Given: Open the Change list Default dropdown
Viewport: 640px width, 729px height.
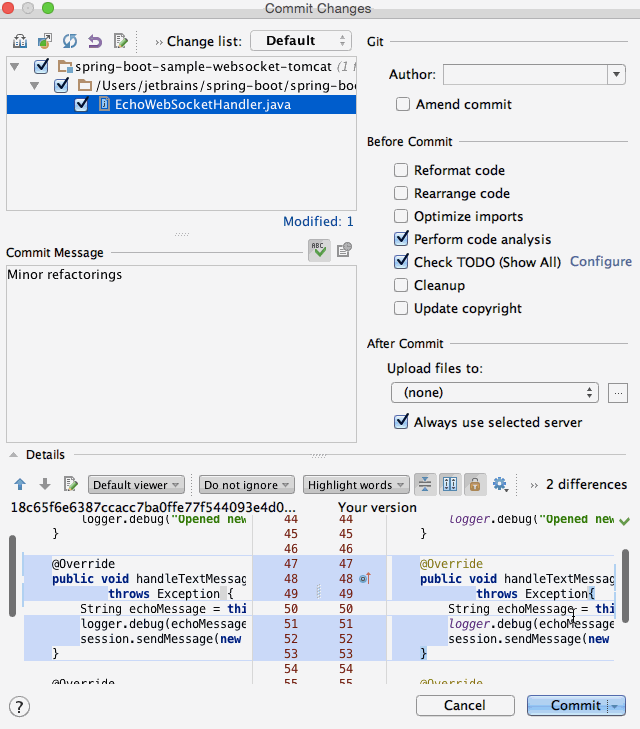Looking at the screenshot, I should 301,41.
